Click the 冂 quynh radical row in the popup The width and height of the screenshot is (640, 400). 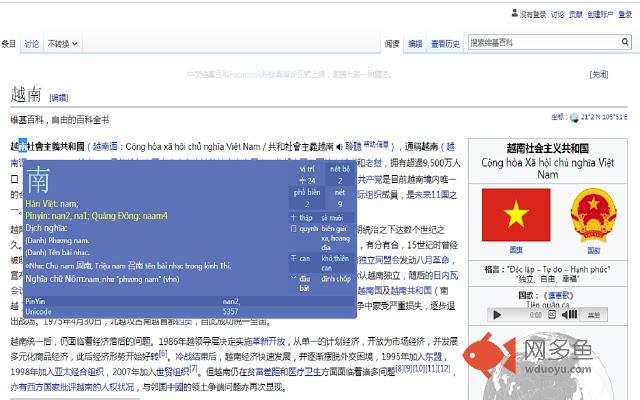pos(320,238)
